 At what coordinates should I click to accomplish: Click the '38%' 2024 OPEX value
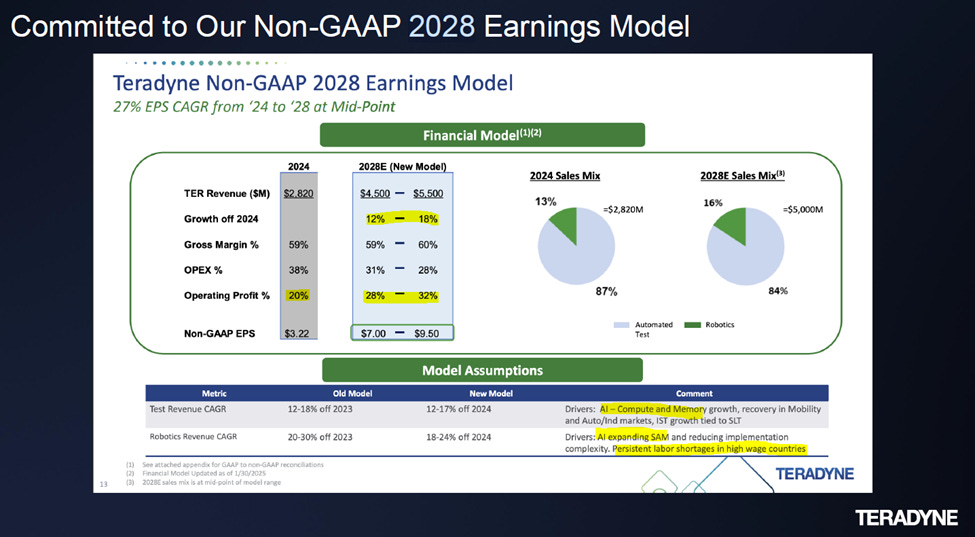[298, 270]
